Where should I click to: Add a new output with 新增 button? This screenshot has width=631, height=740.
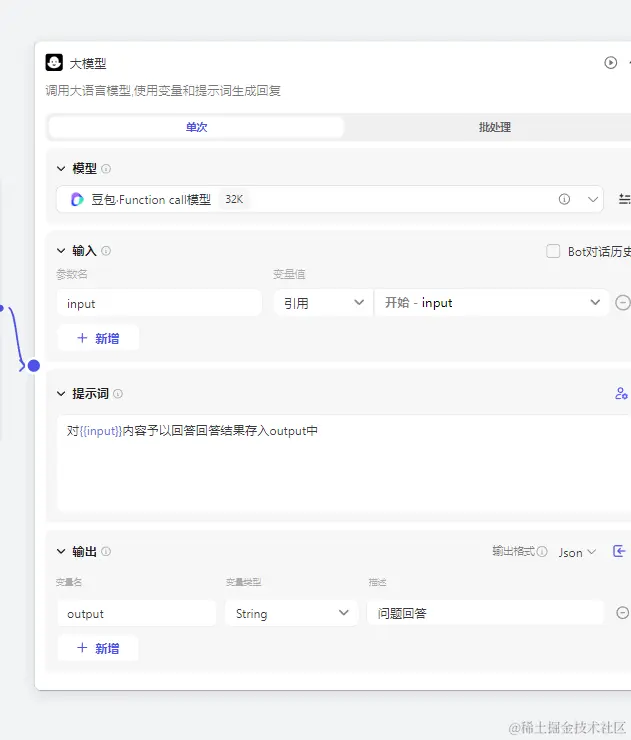(98, 648)
